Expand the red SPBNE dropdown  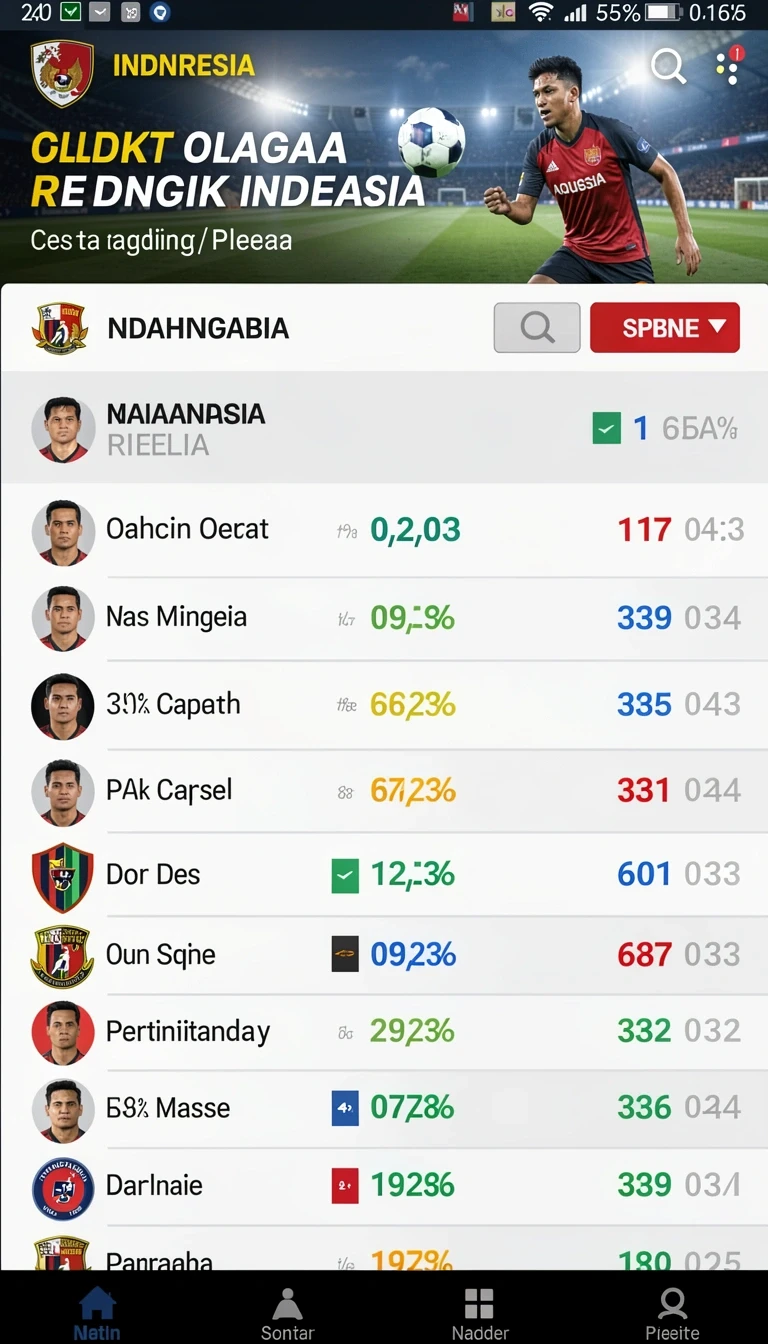click(665, 328)
